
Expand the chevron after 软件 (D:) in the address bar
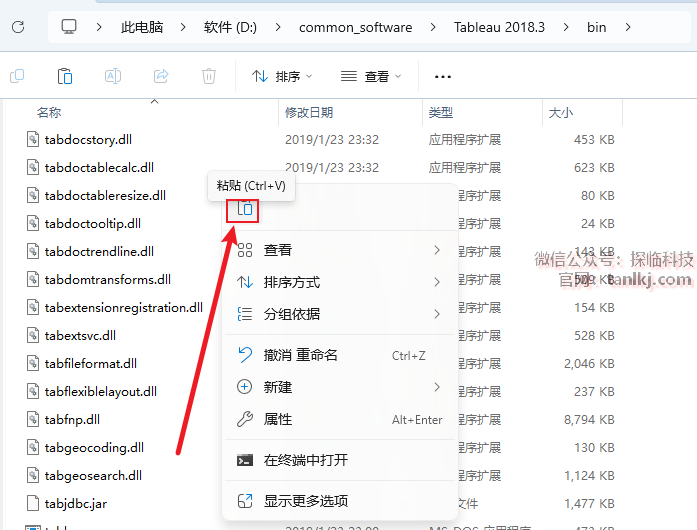pos(278,27)
